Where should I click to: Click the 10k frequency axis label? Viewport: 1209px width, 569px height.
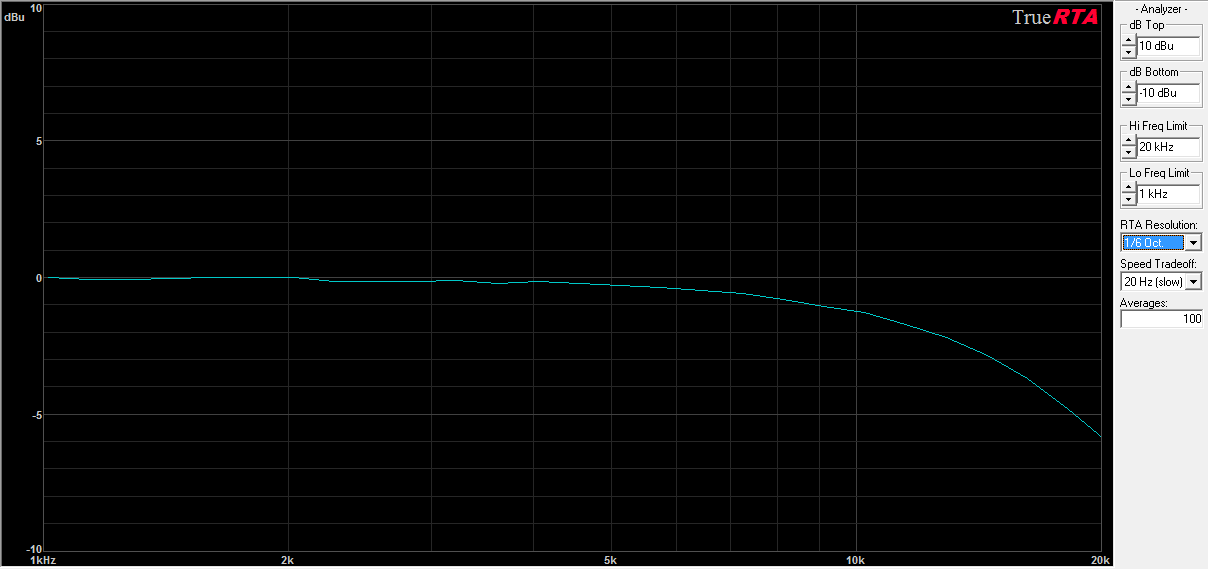click(854, 560)
